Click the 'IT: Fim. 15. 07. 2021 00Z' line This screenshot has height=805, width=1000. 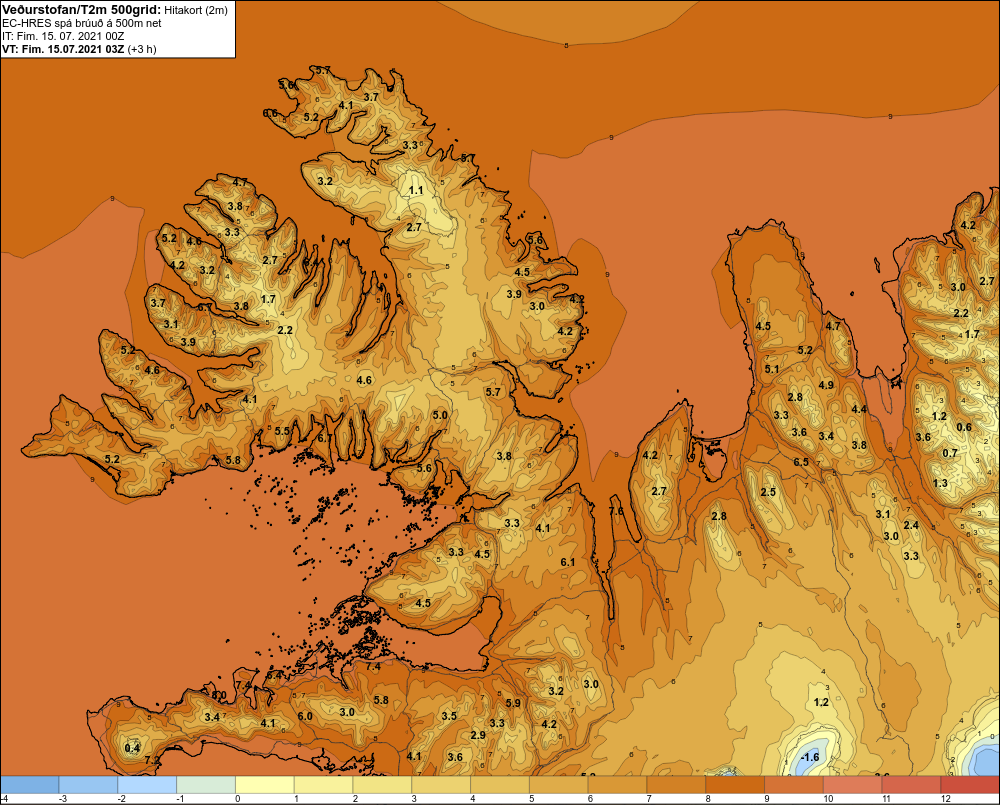tap(63, 36)
